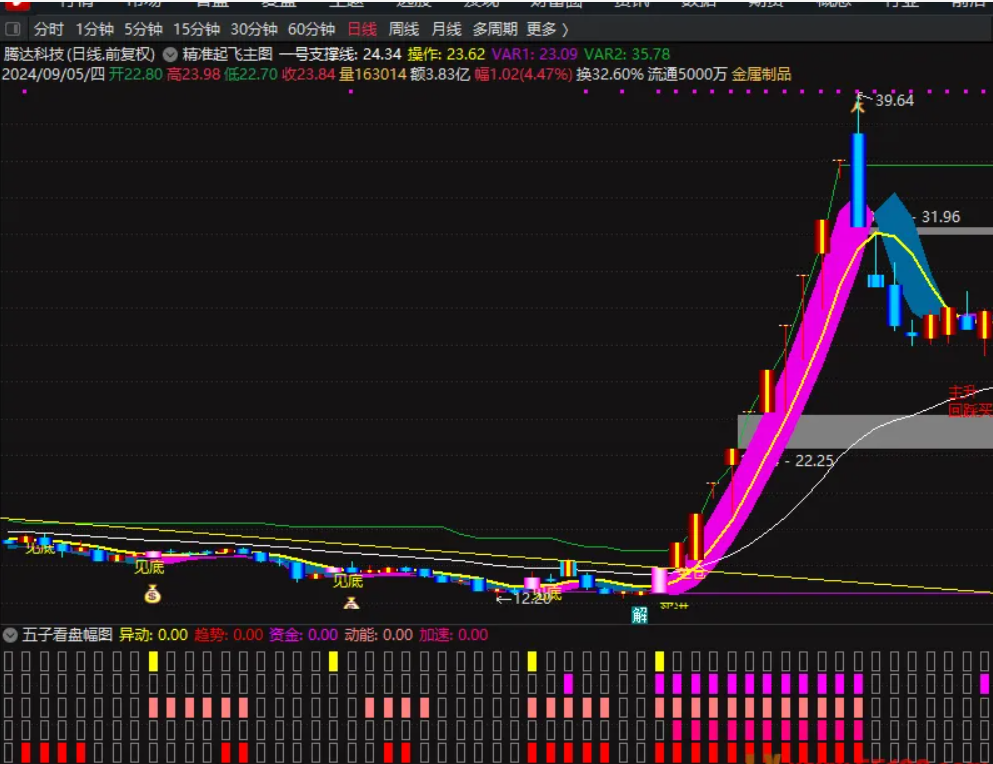
Task: Click the 主升 red signal label
Action: [963, 392]
